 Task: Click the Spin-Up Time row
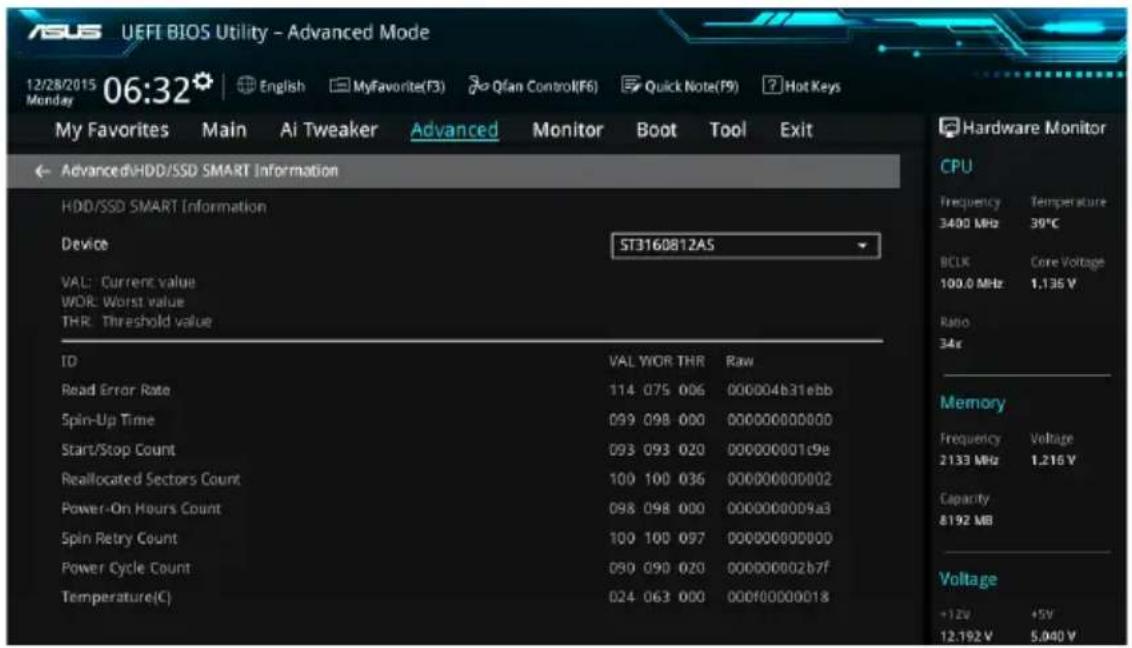coord(447,420)
